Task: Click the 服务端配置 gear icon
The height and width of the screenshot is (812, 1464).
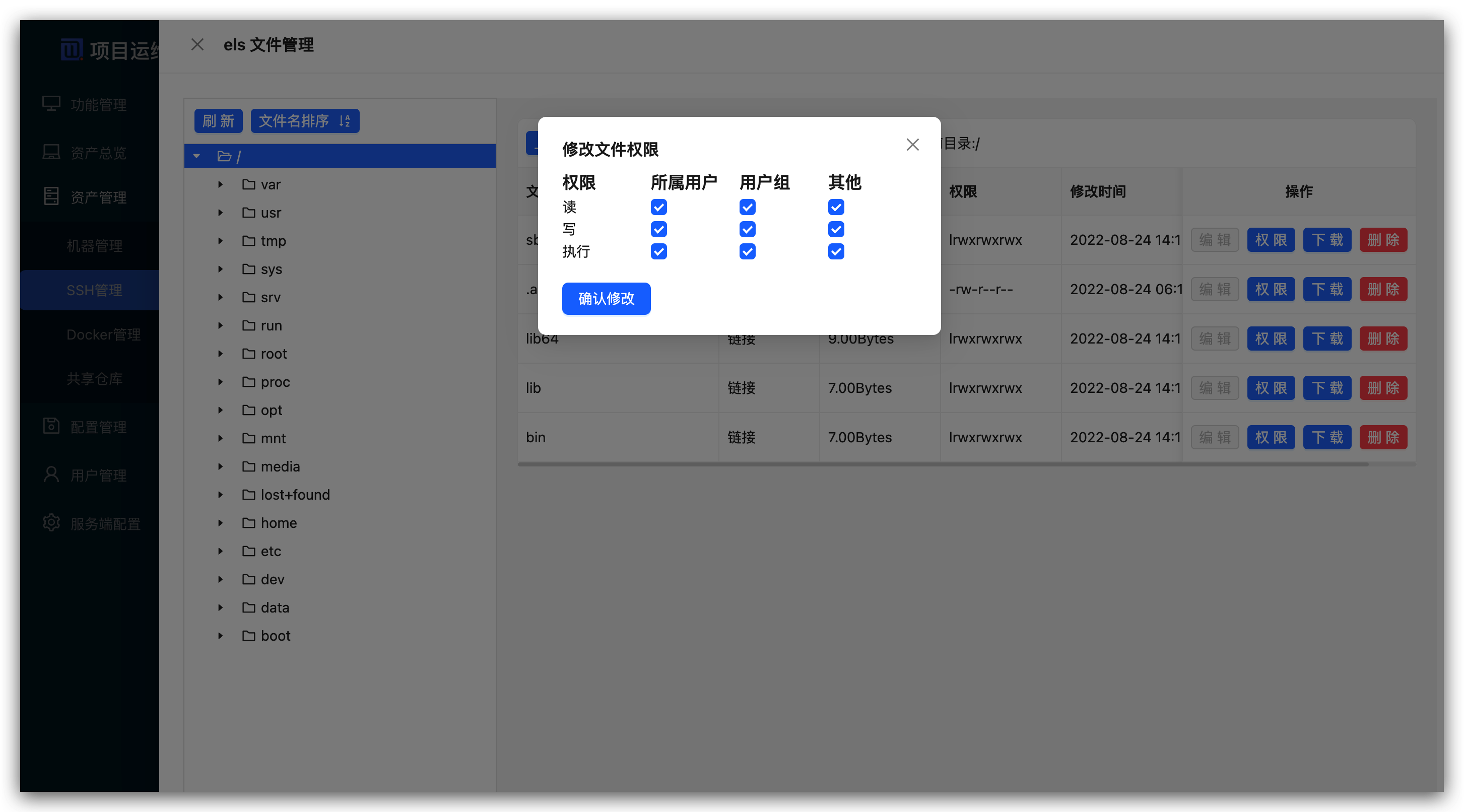Action: (51, 523)
